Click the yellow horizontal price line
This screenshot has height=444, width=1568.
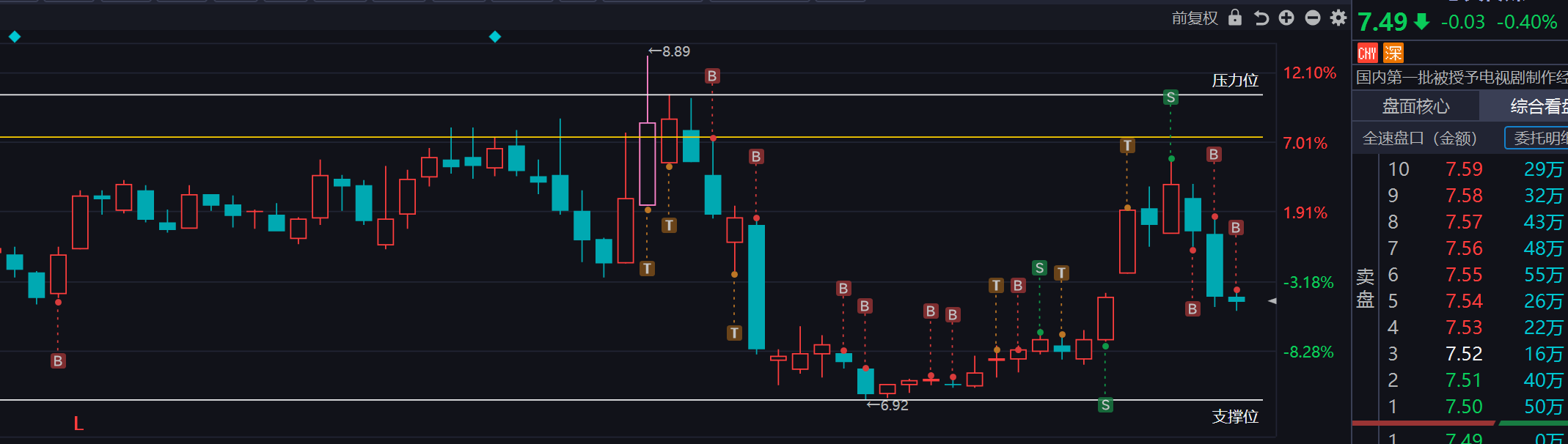(x=631, y=137)
